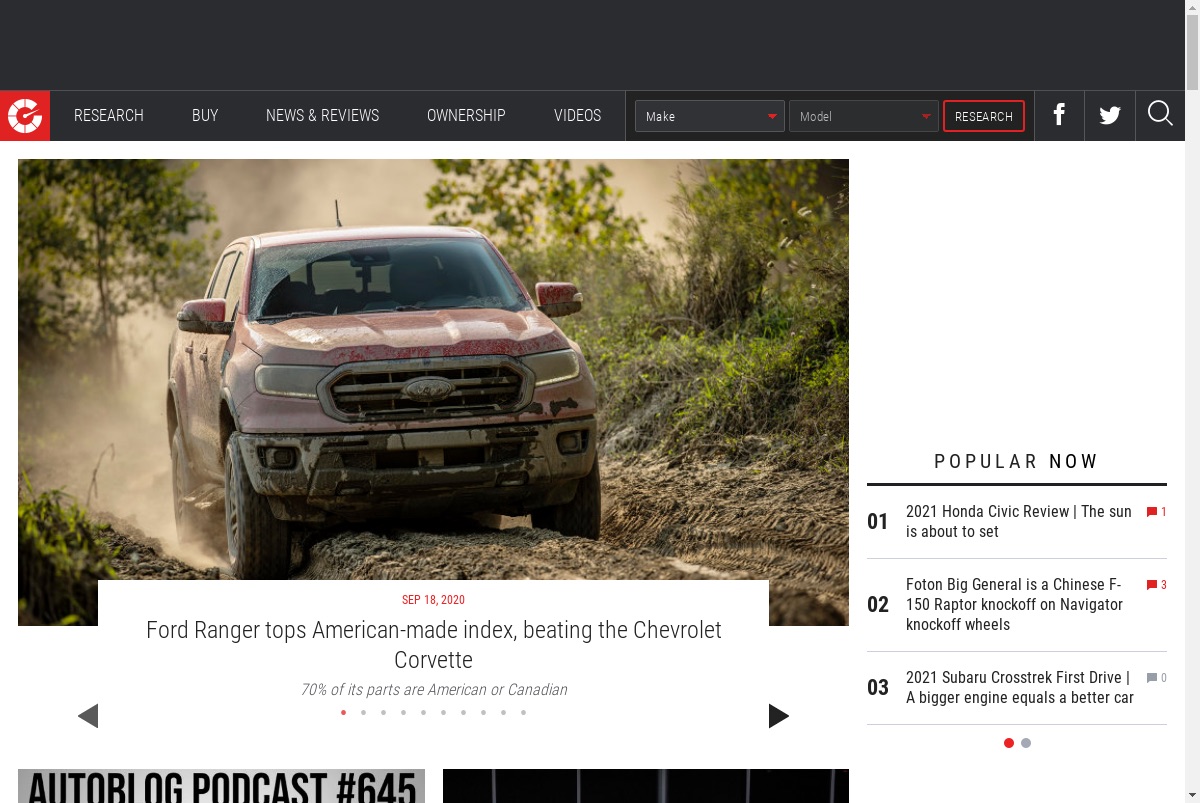Screen dimensions: 1200x803
Task: Open the VIDEOS nav menu
Action: [x=578, y=116]
